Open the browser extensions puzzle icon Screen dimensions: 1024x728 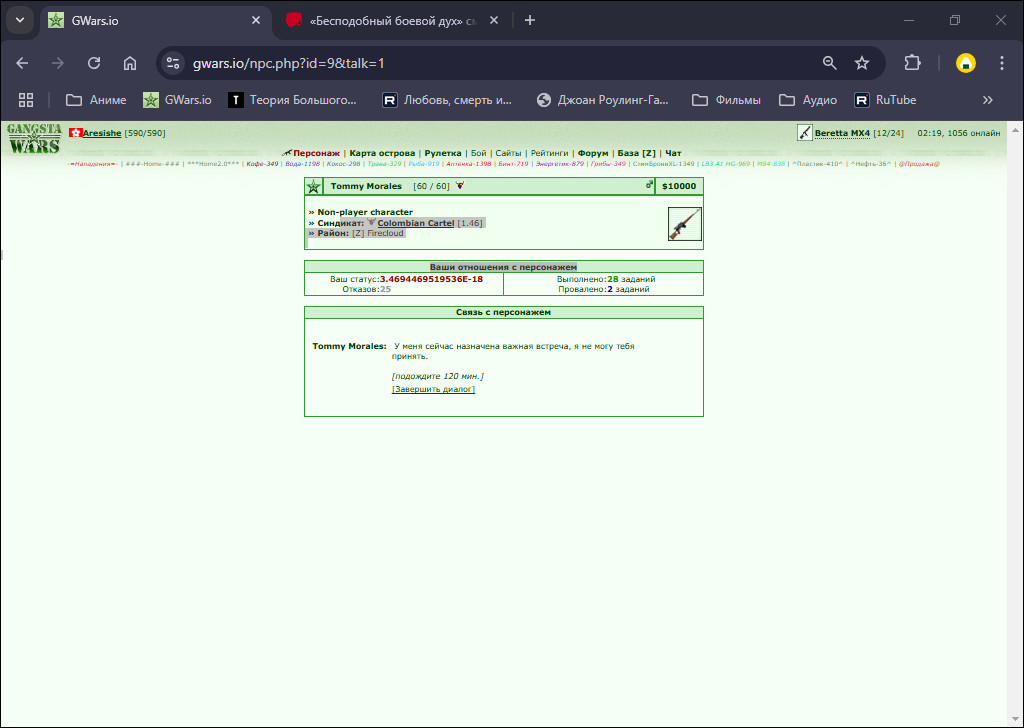(912, 63)
